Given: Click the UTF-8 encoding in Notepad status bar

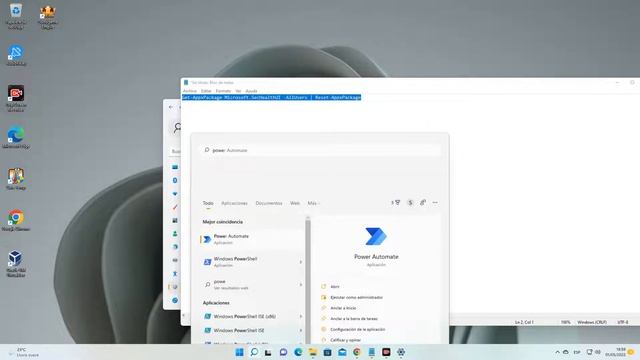Looking at the screenshot, I should [622, 322].
